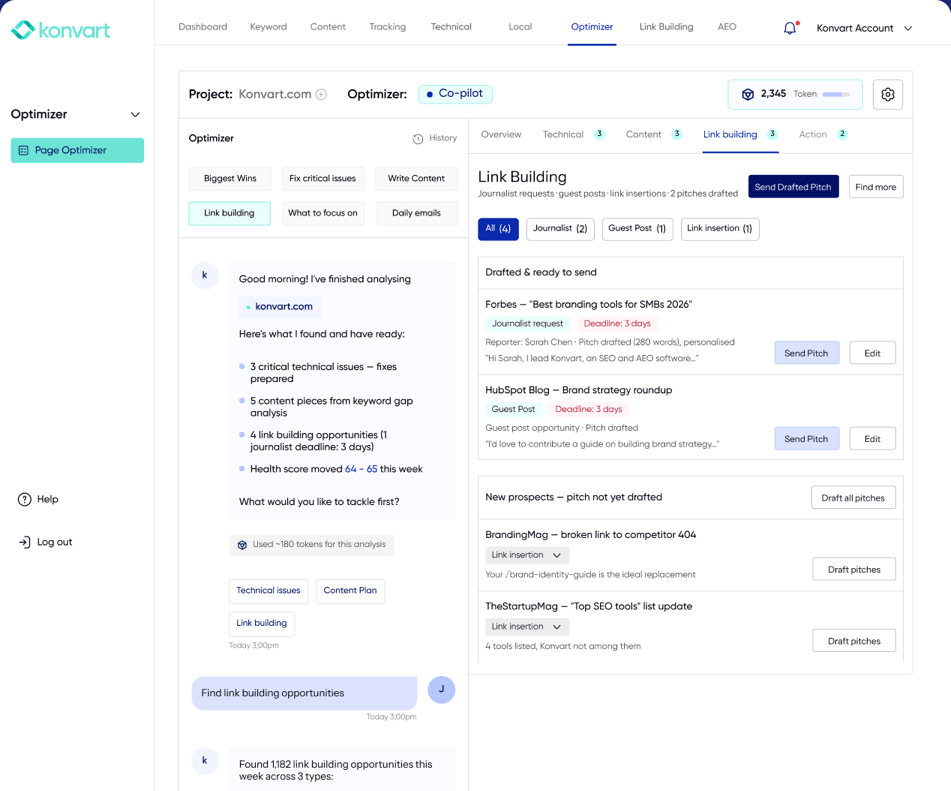Click the token usage progress bar
This screenshot has width=951, height=791.
click(836, 95)
